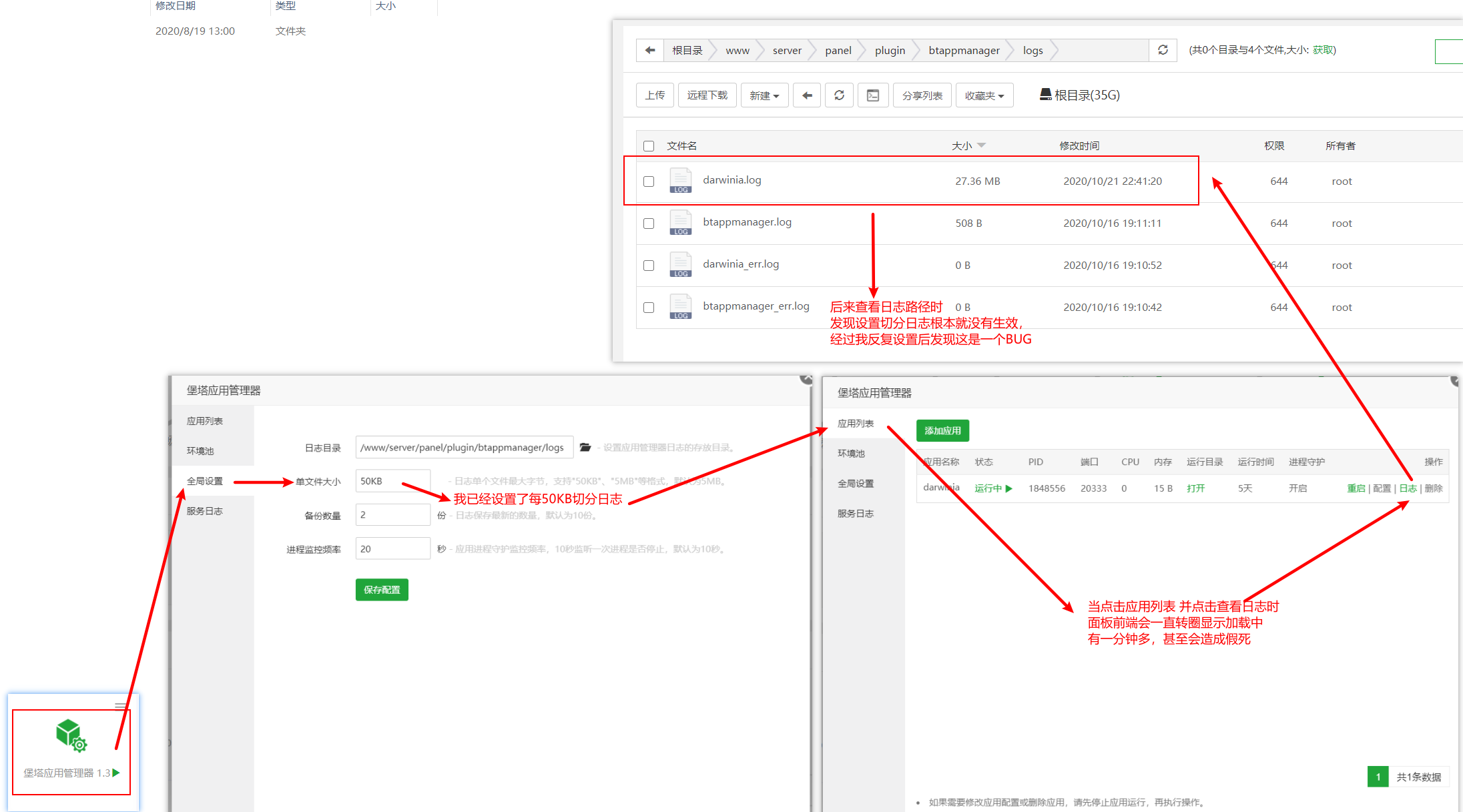
Task: Open 环境池 tab in right app window
Action: tap(851, 454)
